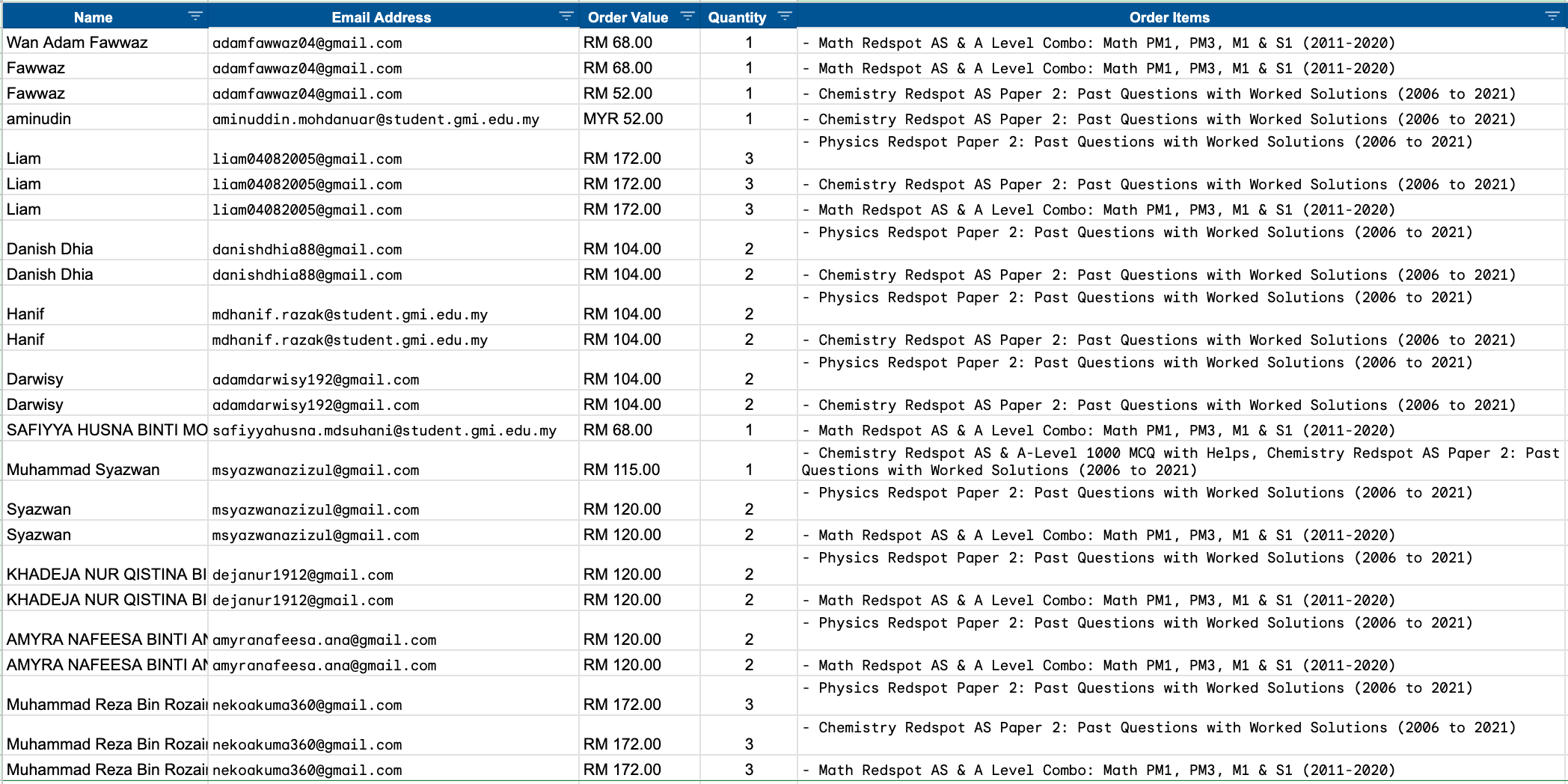Open the Order Items column filter
Viewport: 1568px width, 784px height.
tap(1552, 16)
